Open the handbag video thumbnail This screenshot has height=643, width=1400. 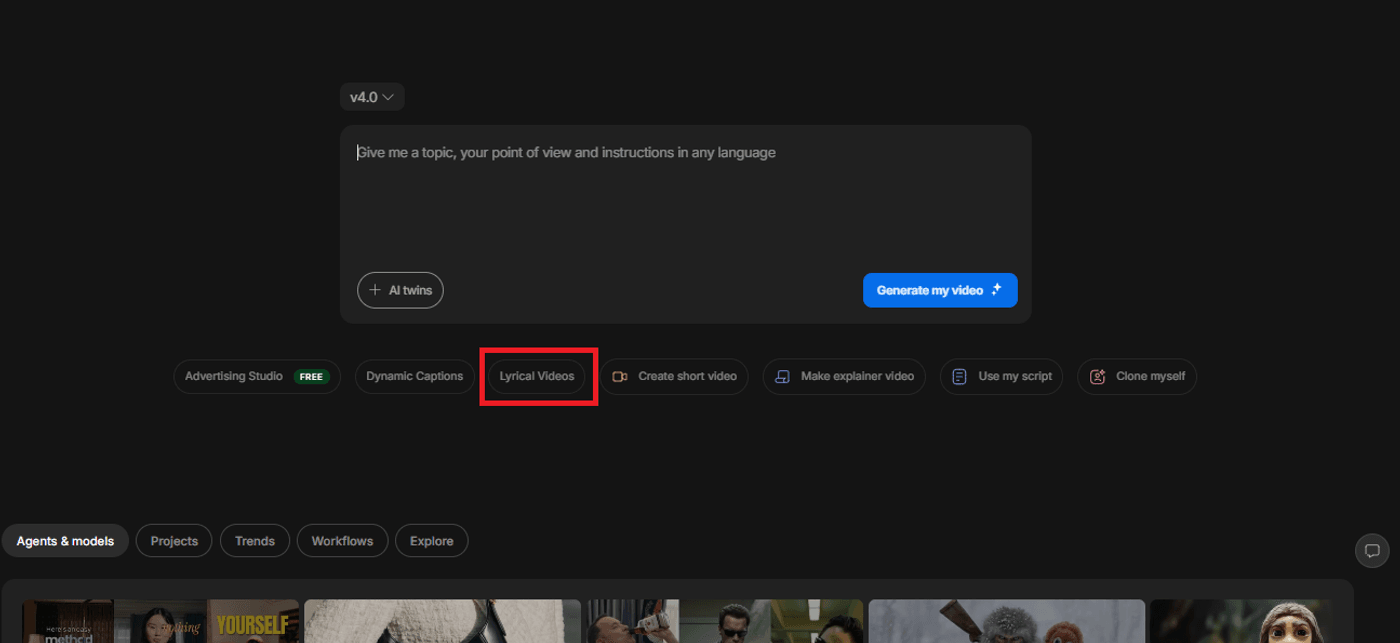pyautogui.click(x=442, y=621)
